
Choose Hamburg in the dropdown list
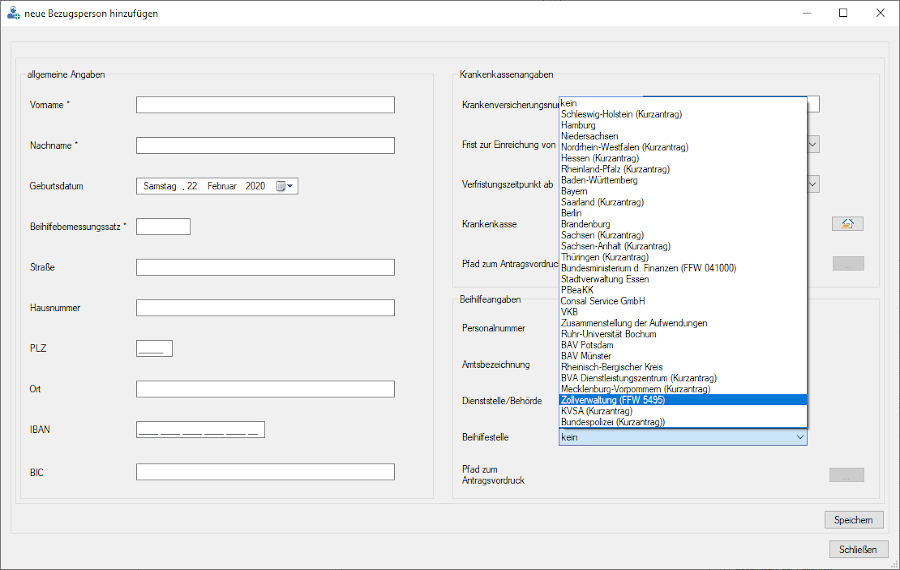click(x=579, y=125)
